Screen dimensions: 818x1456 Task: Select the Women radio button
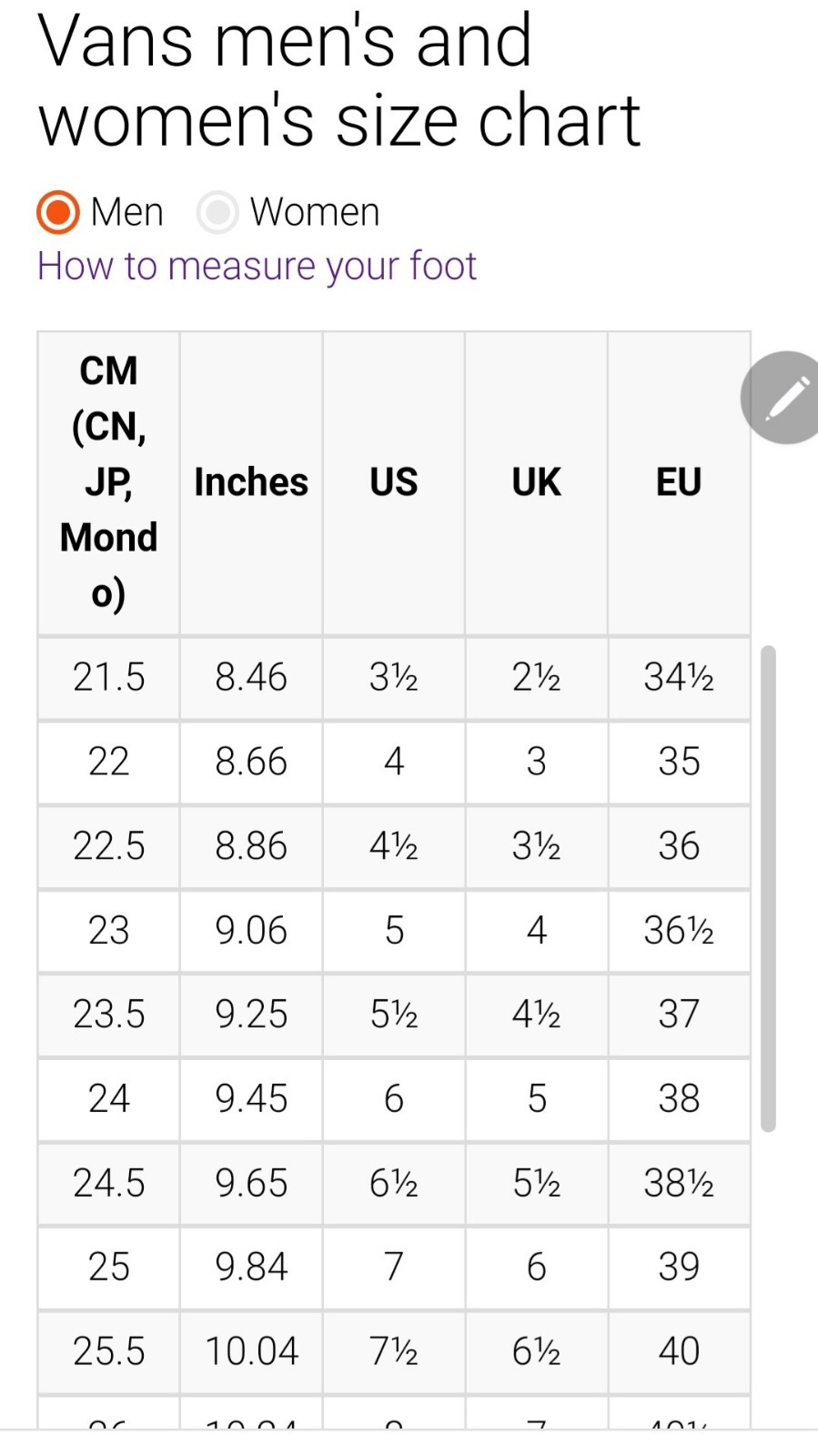pyautogui.click(x=217, y=212)
